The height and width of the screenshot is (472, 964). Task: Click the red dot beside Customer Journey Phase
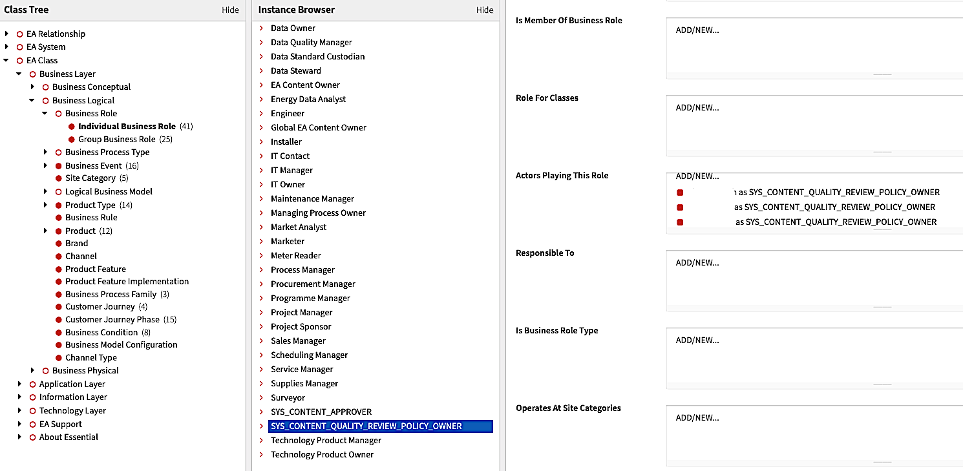click(58, 320)
